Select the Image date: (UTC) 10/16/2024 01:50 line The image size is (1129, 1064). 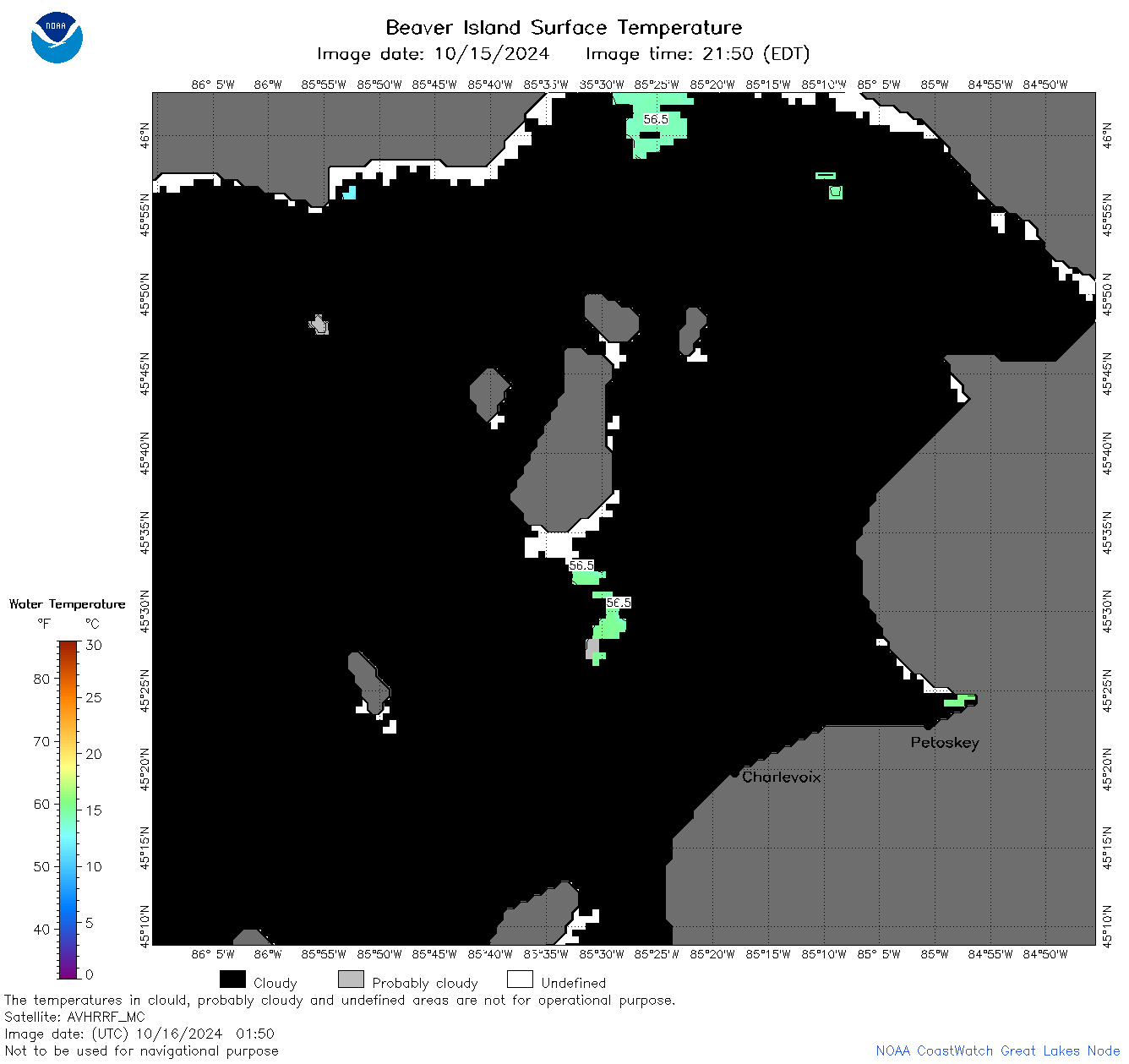pyautogui.click(x=139, y=1034)
